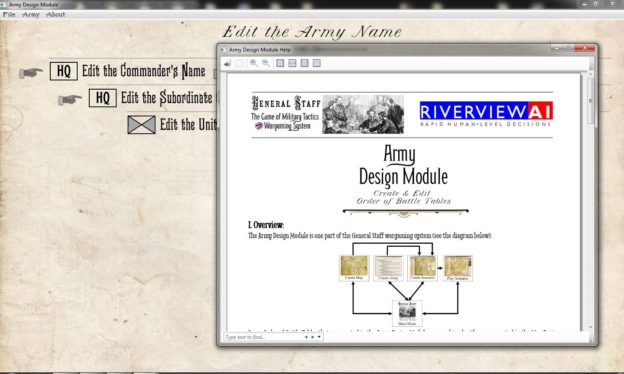This screenshot has height=374, width=624.
Task: Open the File menu
Action: click(x=9, y=15)
